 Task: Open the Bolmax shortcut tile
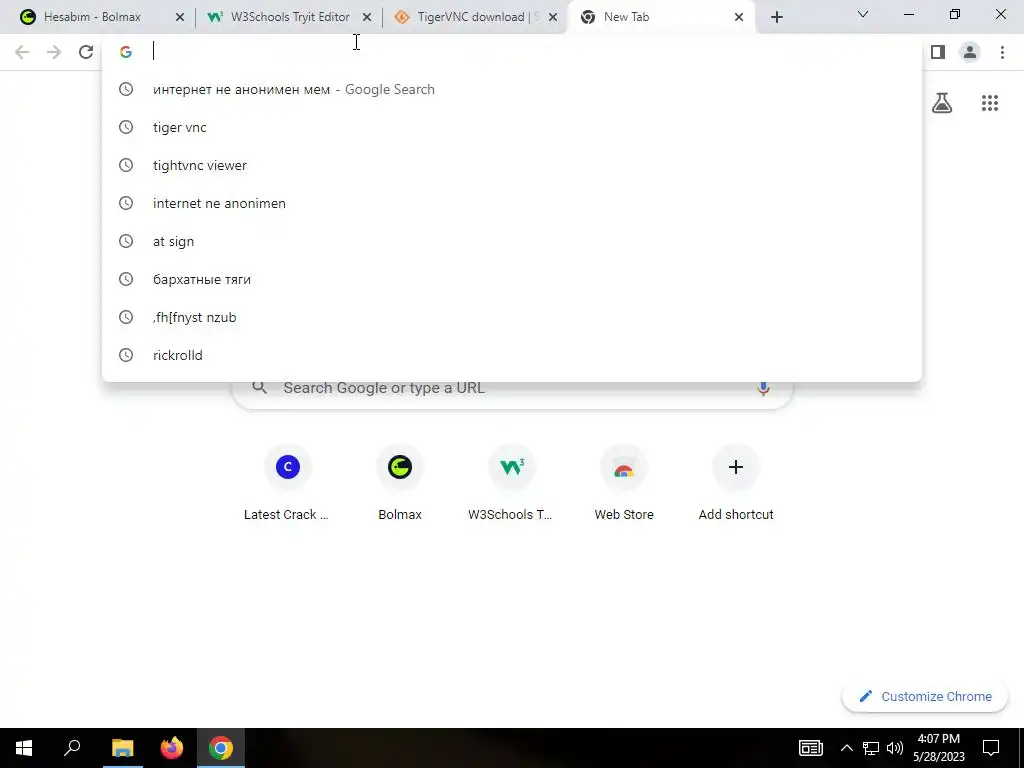(x=400, y=484)
